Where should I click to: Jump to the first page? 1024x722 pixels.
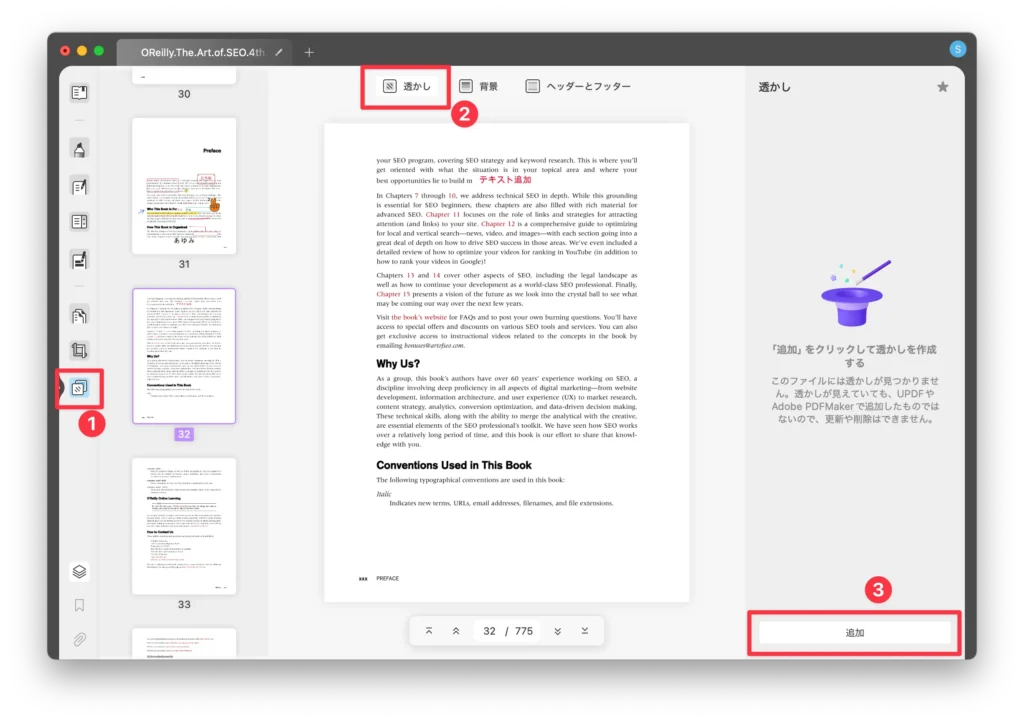pyautogui.click(x=429, y=631)
